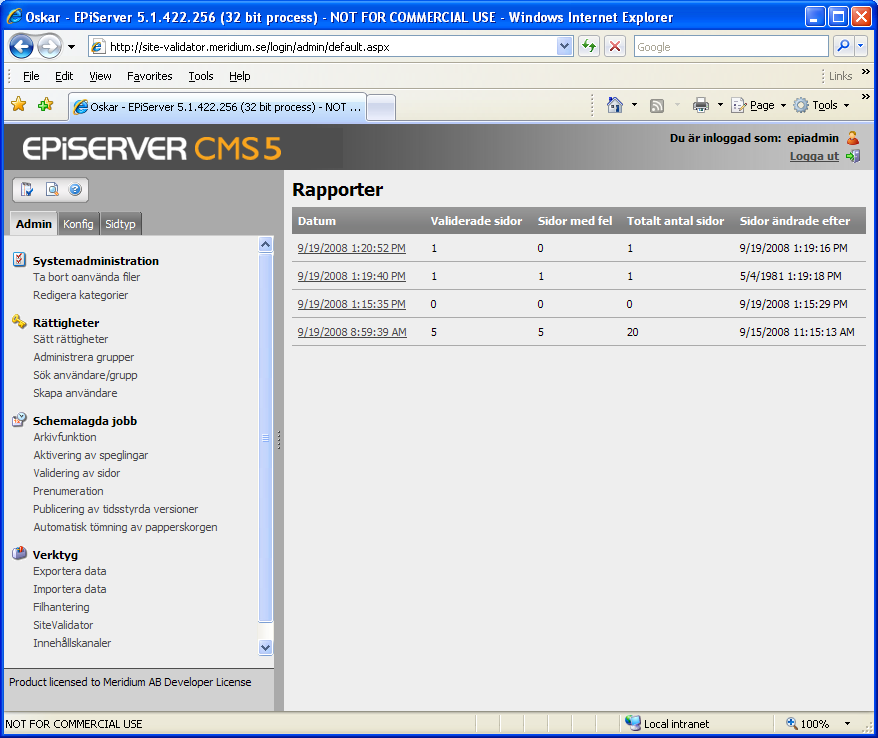This screenshot has width=878, height=738.
Task: Click the admin menu scrollbar thumb
Action: tap(265, 437)
